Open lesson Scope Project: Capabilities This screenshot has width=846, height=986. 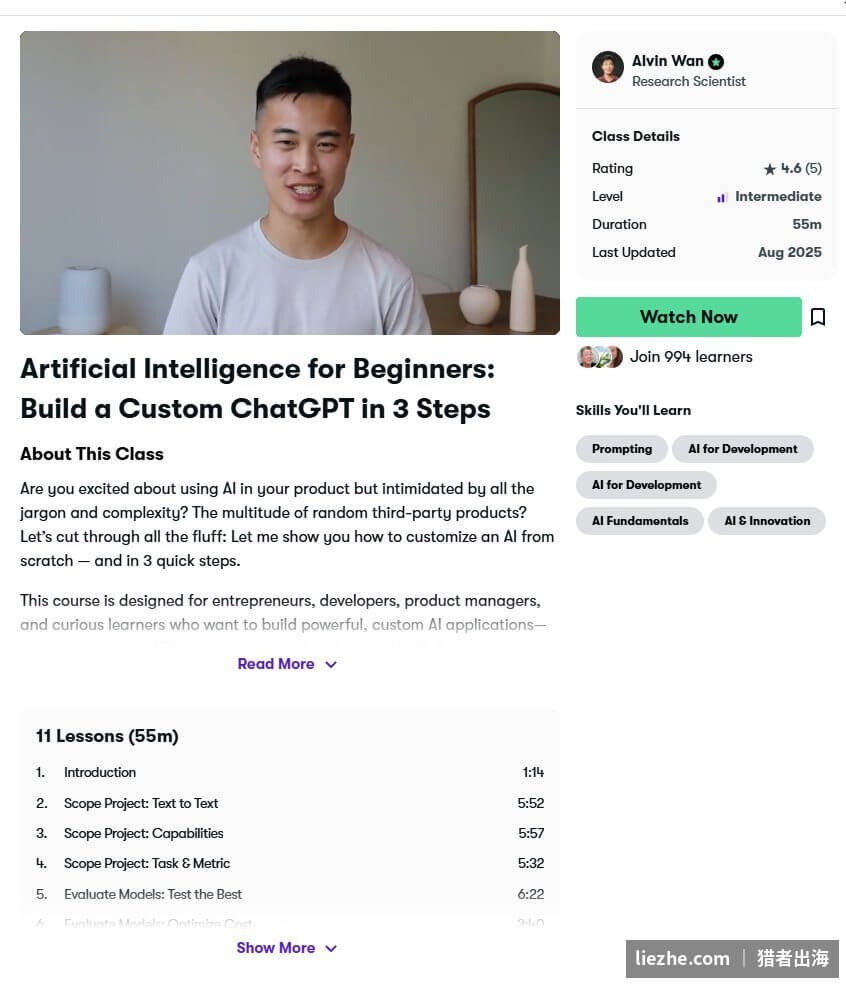[x=290, y=833]
